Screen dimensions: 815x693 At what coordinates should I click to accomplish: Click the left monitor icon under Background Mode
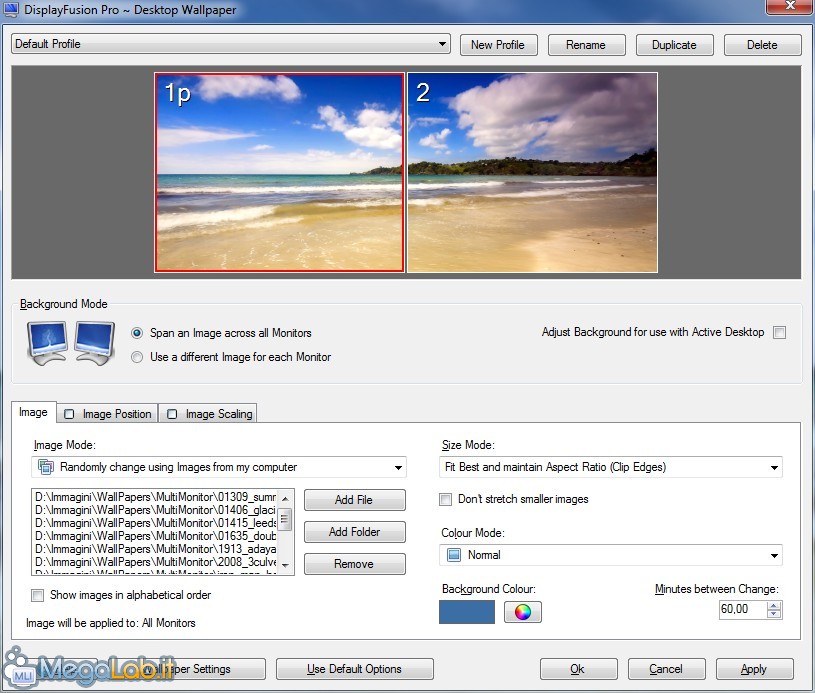pos(47,343)
